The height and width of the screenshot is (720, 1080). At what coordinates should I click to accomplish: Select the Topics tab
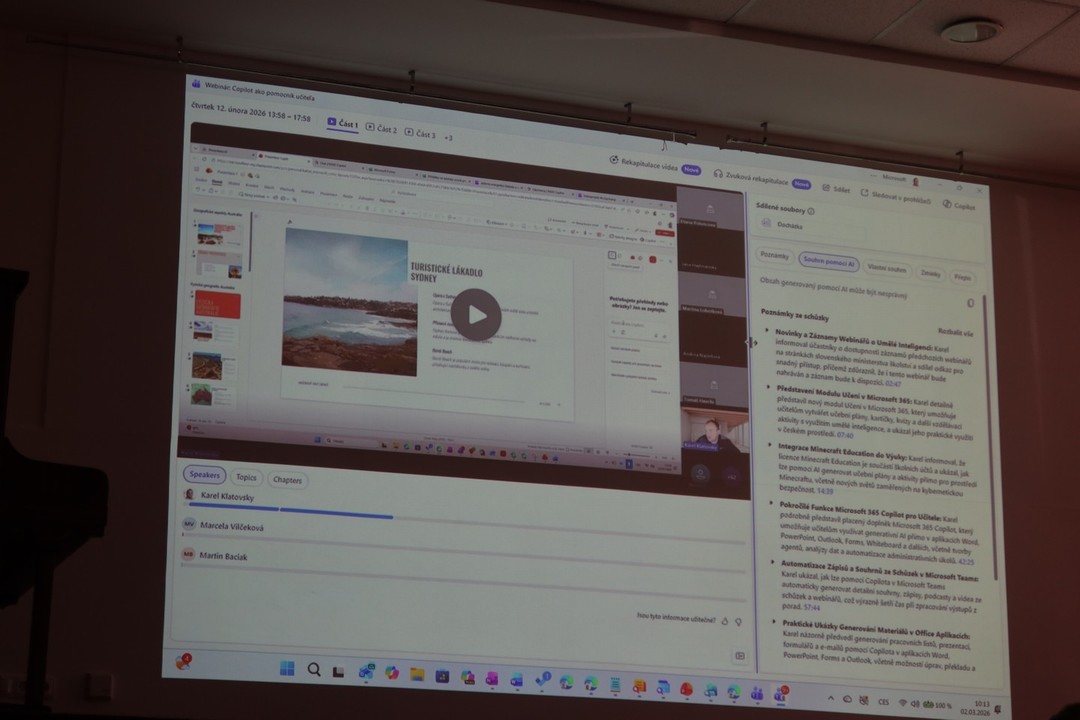pyautogui.click(x=246, y=478)
